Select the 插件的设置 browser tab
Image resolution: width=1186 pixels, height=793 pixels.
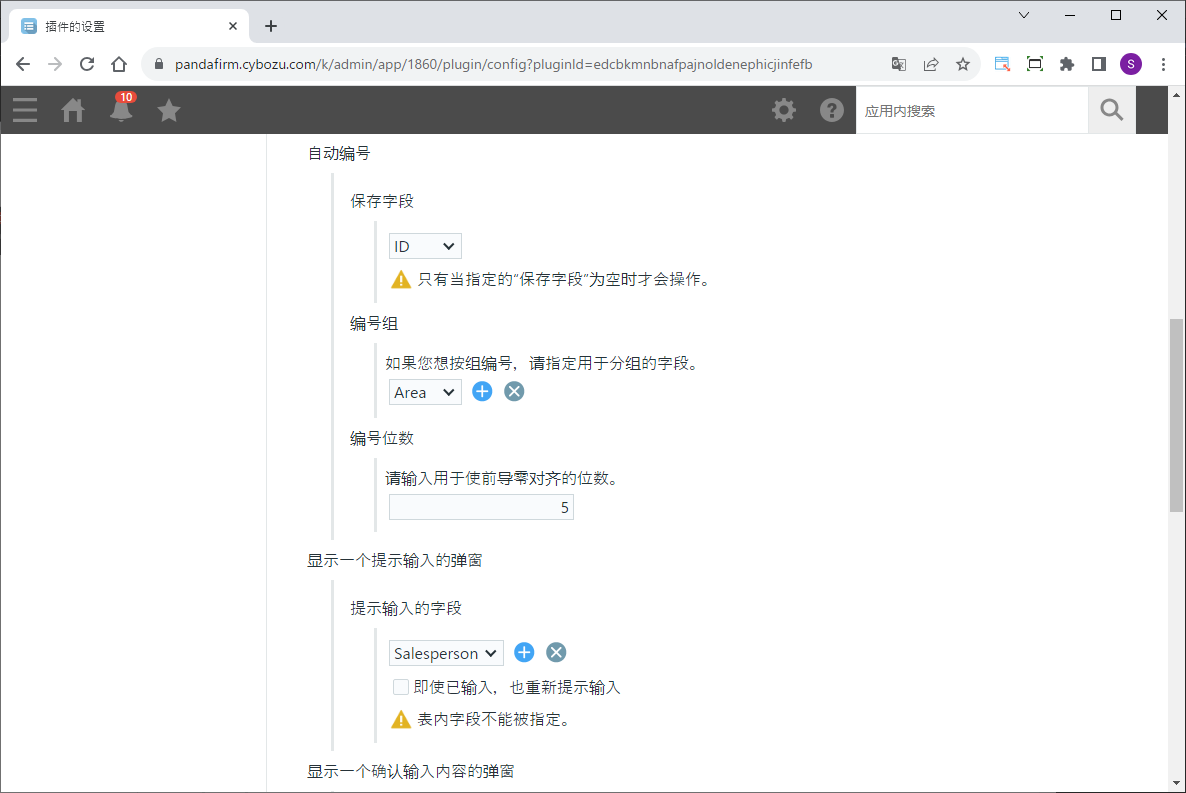click(x=125, y=26)
